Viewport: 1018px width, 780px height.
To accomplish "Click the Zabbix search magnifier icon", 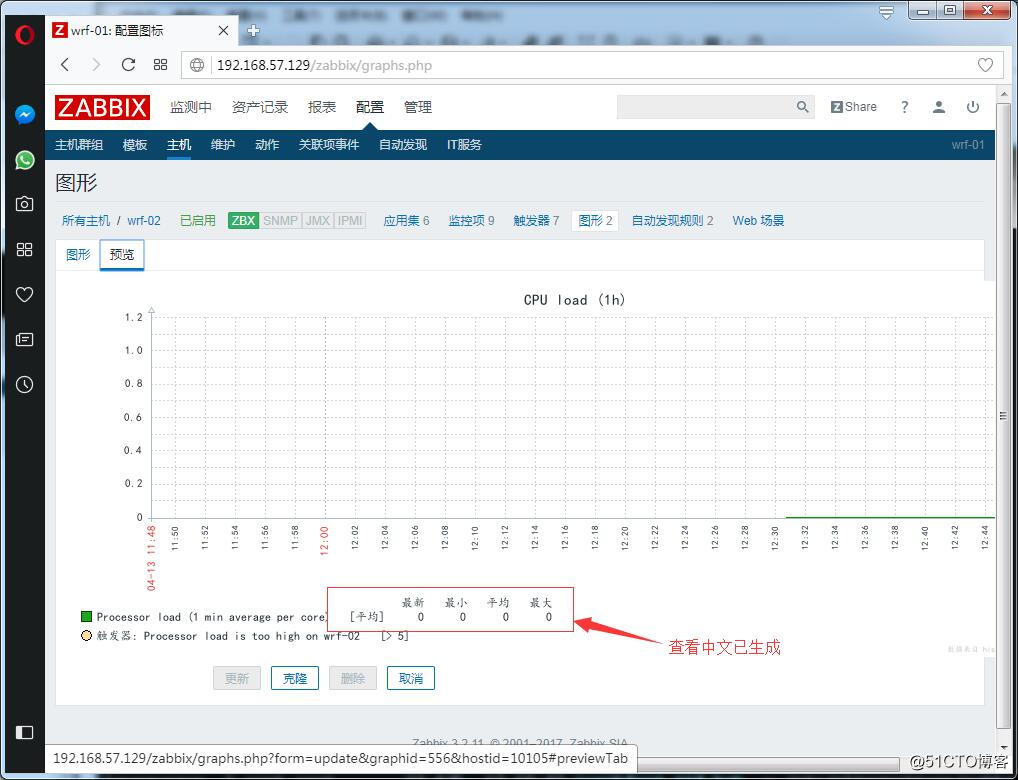I will (x=802, y=107).
